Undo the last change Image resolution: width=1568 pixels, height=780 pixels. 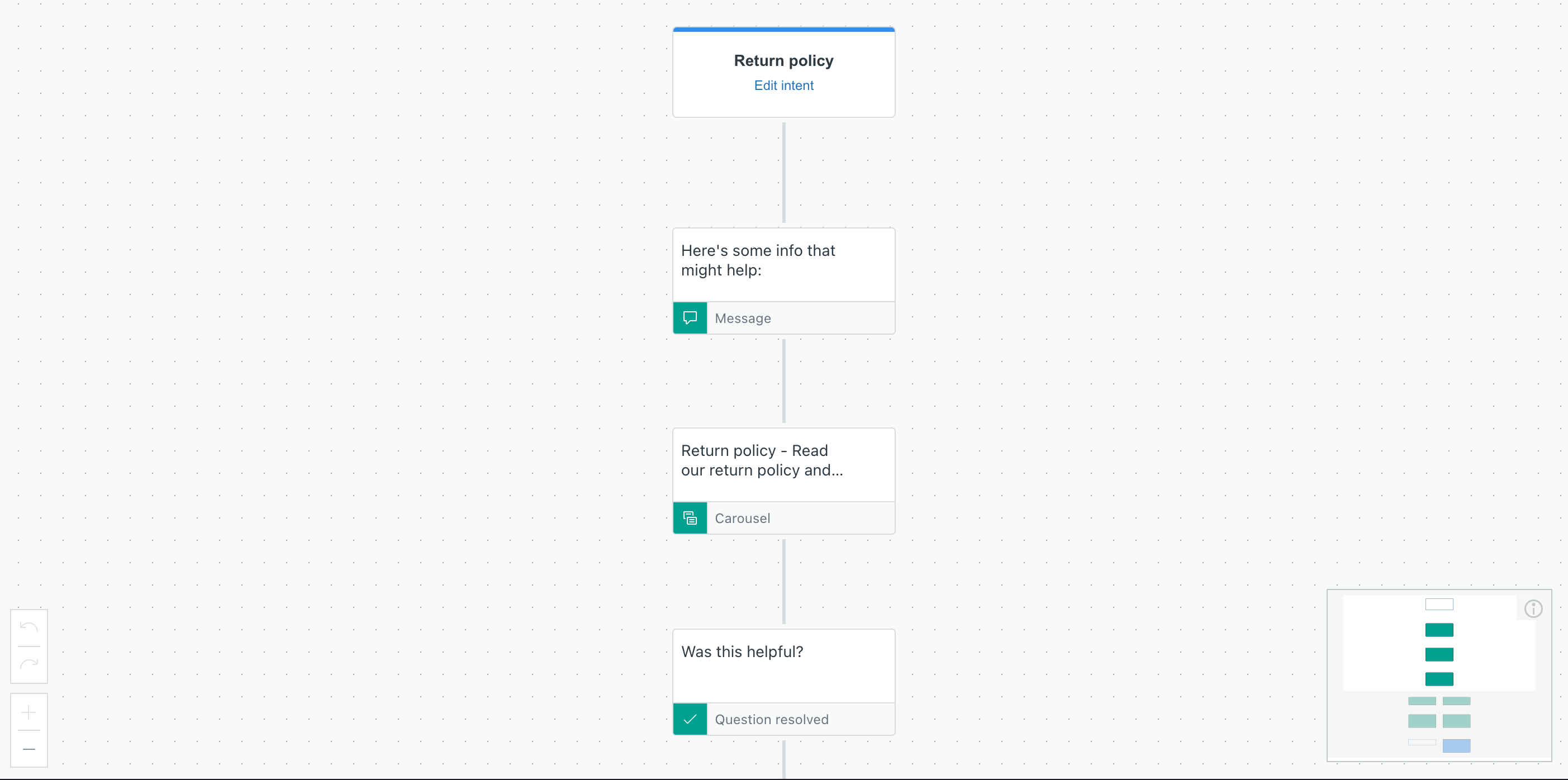click(28, 628)
